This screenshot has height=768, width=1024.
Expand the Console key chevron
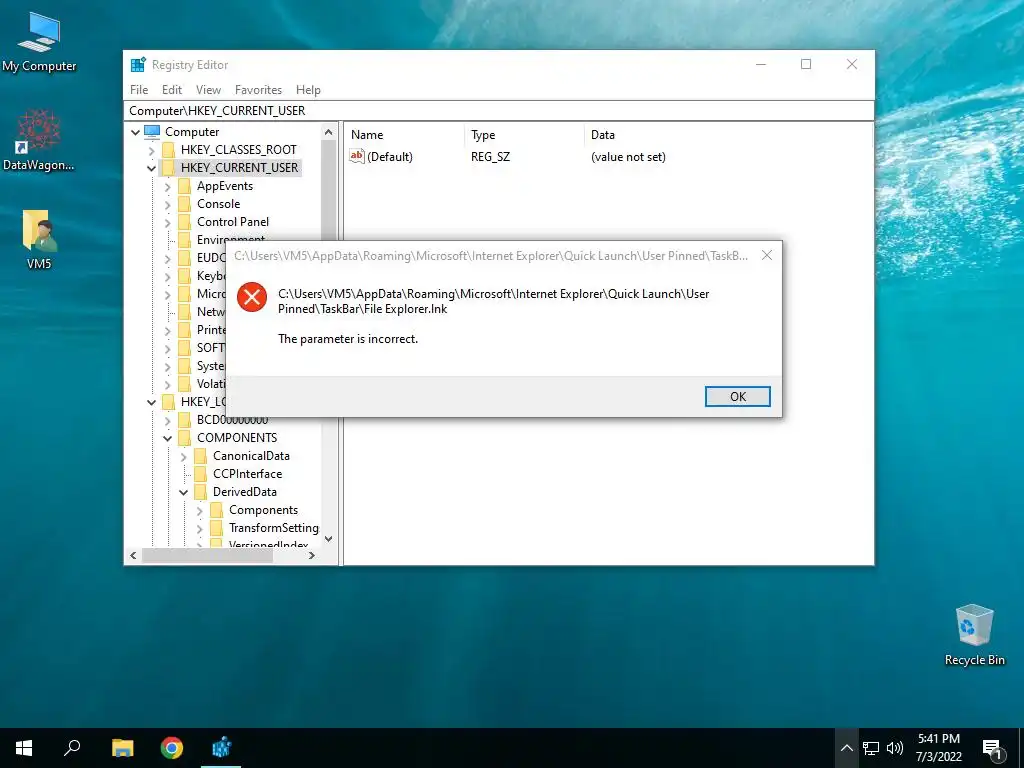click(x=167, y=204)
